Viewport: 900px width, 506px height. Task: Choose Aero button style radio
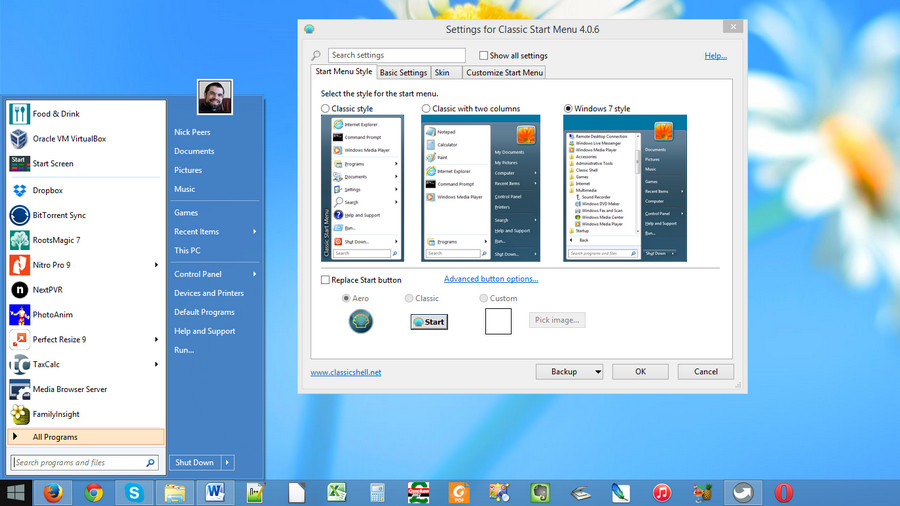346,298
